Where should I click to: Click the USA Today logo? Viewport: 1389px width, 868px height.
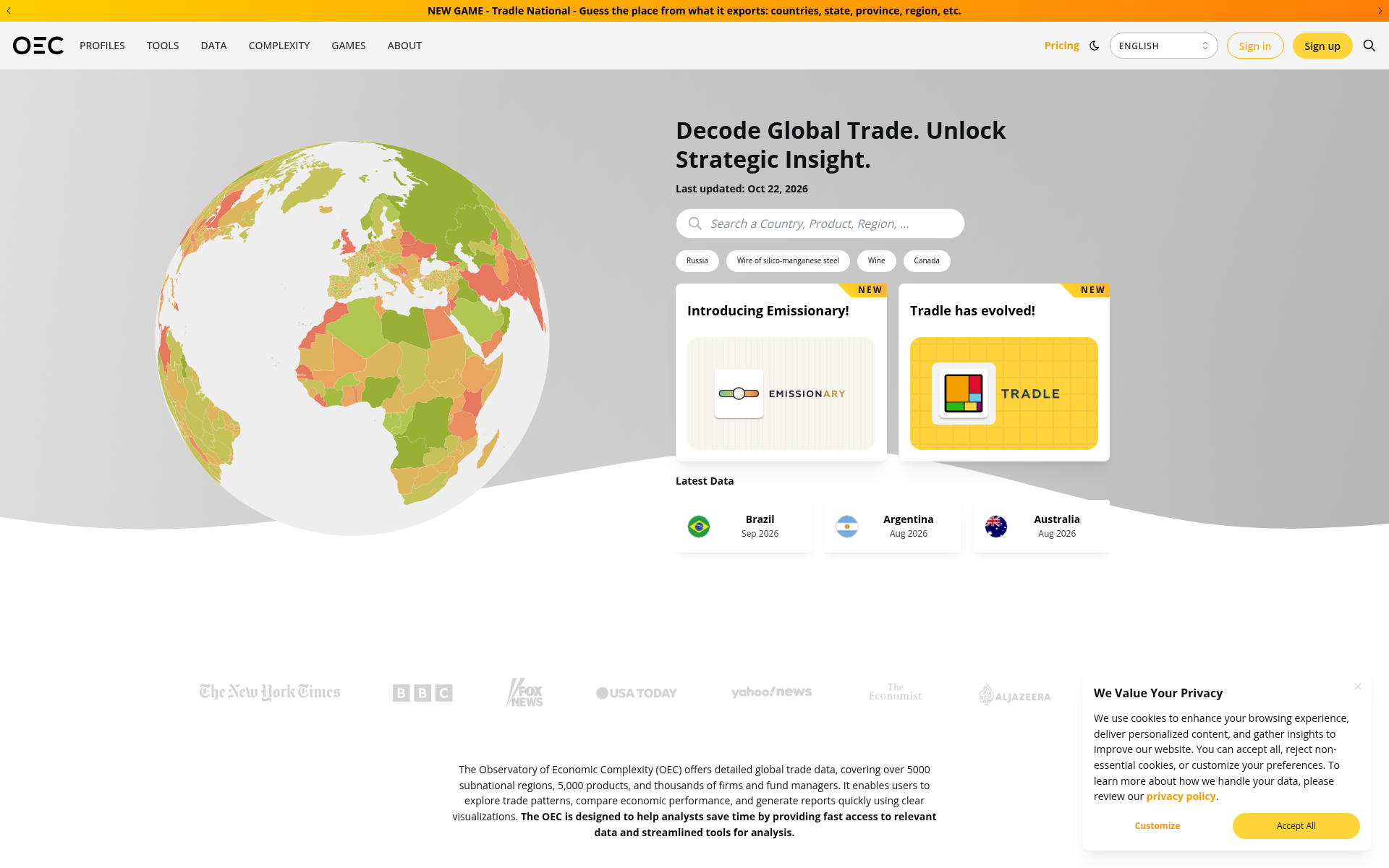(637, 693)
